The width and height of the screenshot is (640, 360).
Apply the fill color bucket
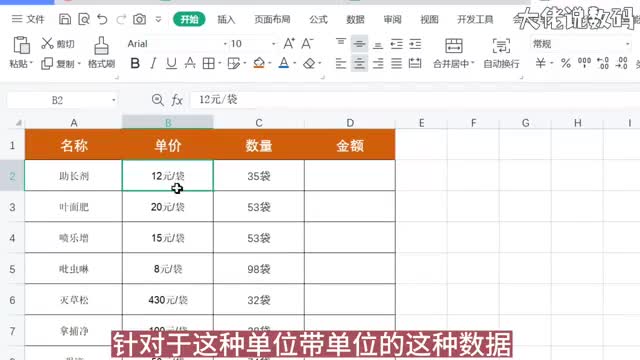(x=259, y=63)
